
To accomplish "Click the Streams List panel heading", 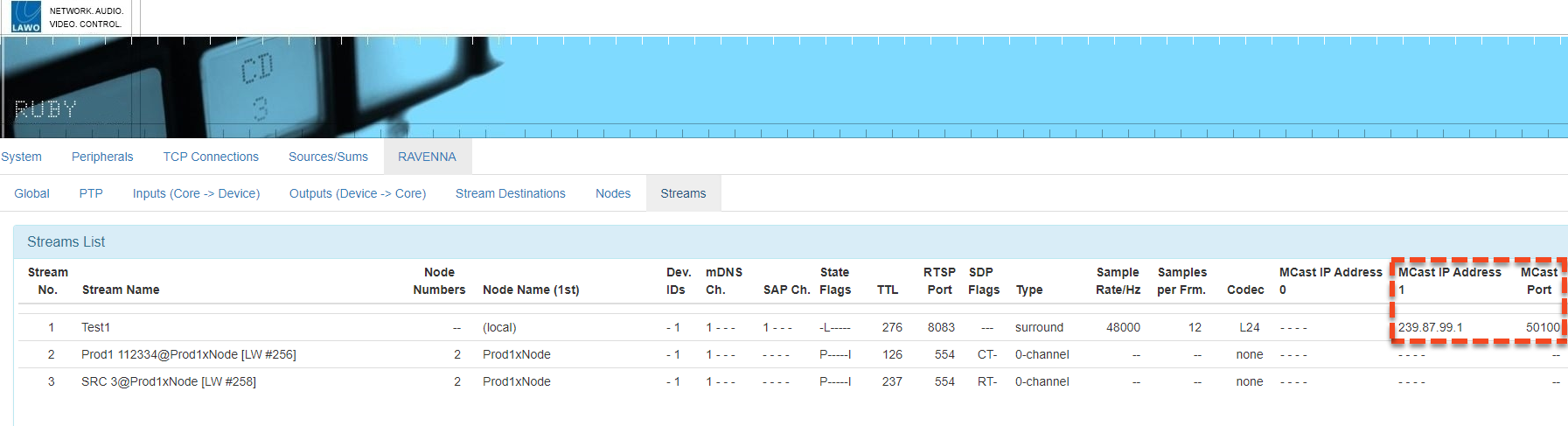I will (66, 241).
